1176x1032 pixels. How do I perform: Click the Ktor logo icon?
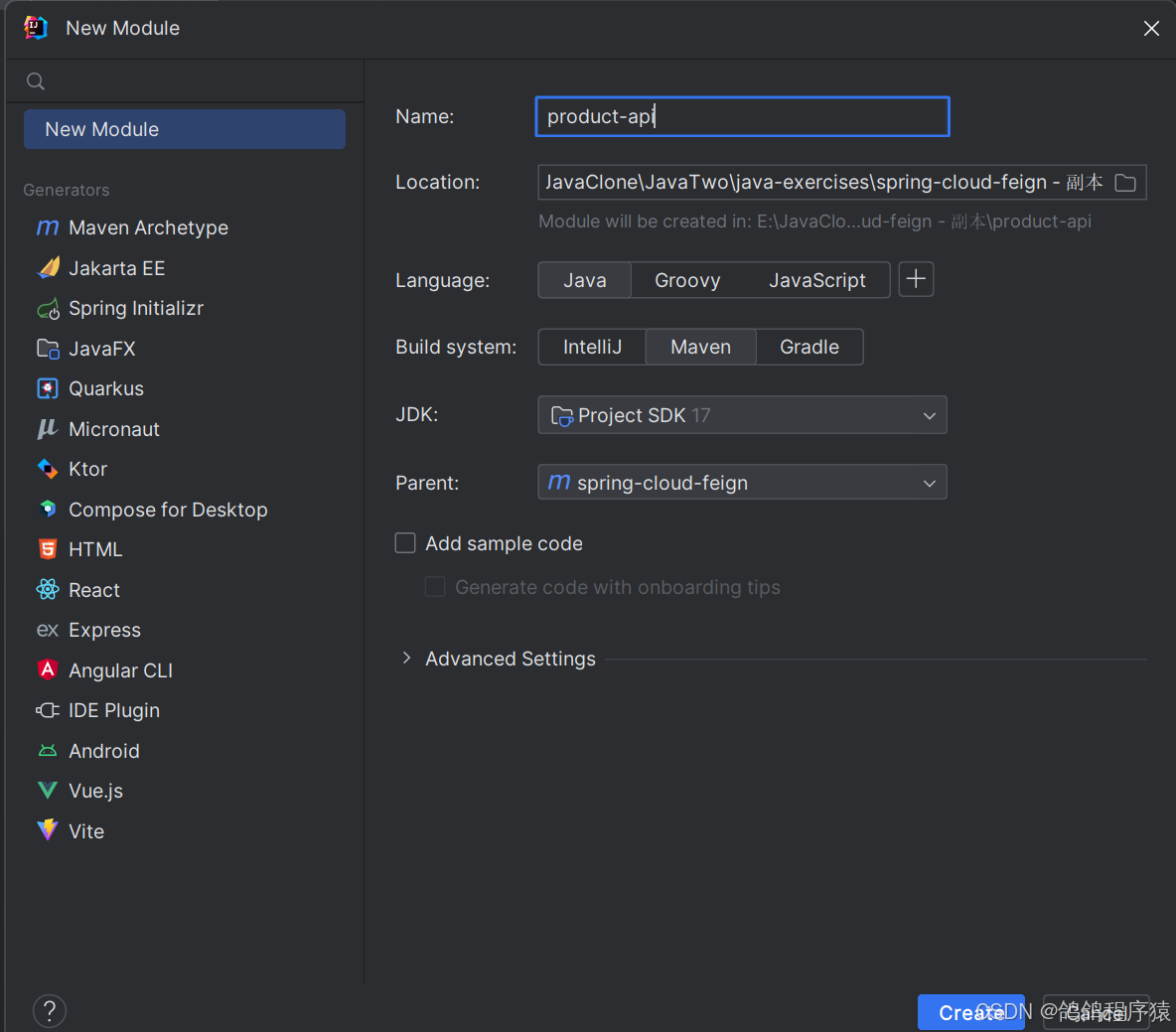48,469
